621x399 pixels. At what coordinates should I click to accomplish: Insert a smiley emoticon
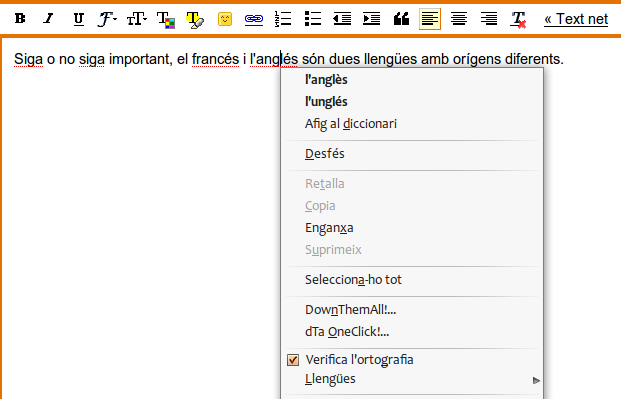225,19
